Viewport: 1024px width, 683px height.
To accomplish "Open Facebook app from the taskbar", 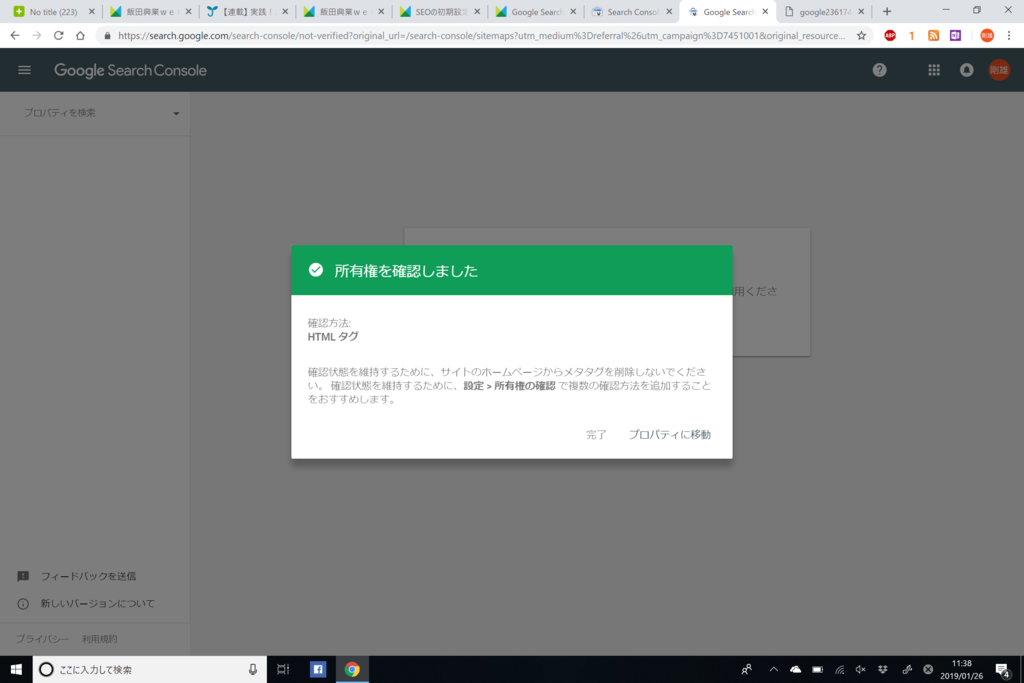I will [x=318, y=669].
